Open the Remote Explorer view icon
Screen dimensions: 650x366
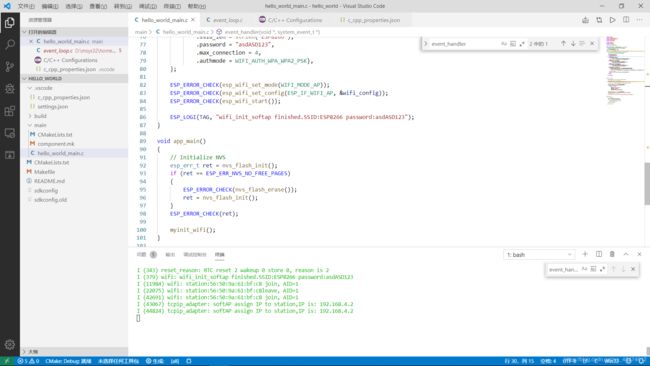click(10, 133)
